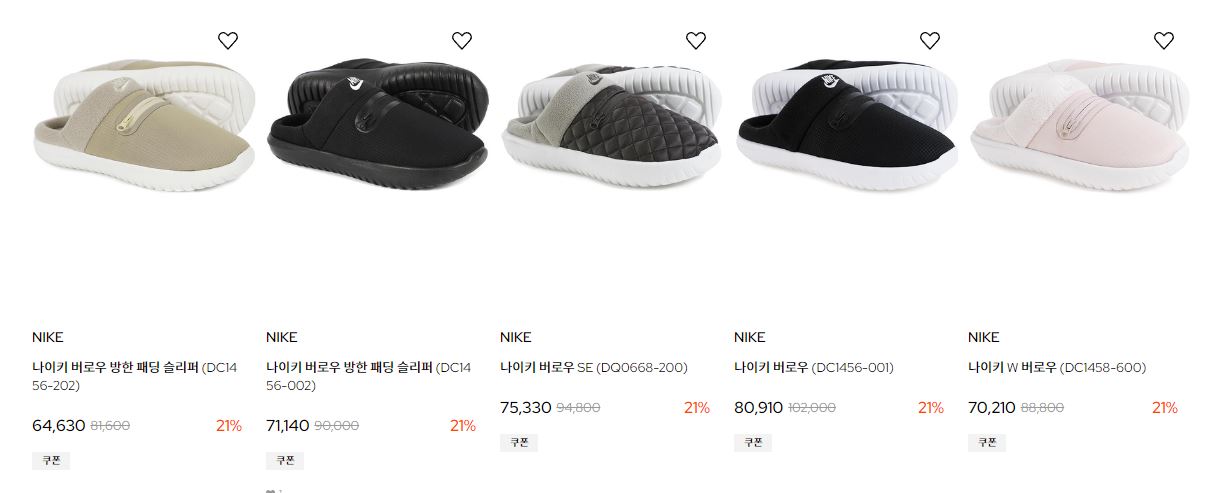The image size is (1215, 493).
Task: Tap heart icon on pink DC1458-600 slipper
Action: [x=1164, y=41]
